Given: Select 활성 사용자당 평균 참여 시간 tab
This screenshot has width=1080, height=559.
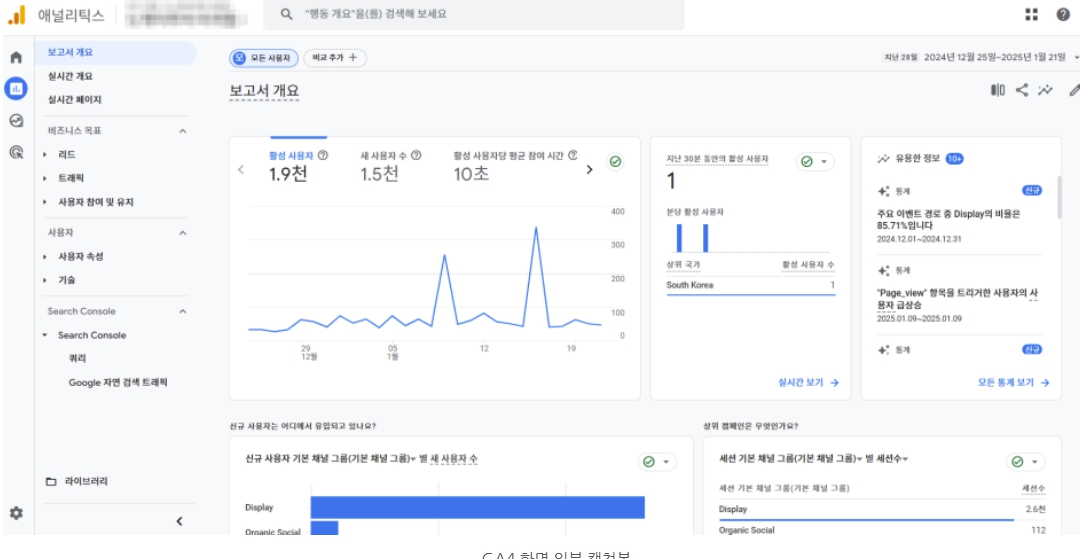Looking at the screenshot, I should (x=515, y=166).
